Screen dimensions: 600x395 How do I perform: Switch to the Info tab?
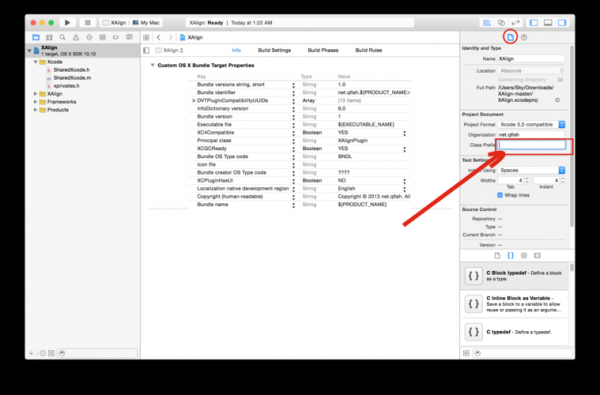tap(236, 50)
